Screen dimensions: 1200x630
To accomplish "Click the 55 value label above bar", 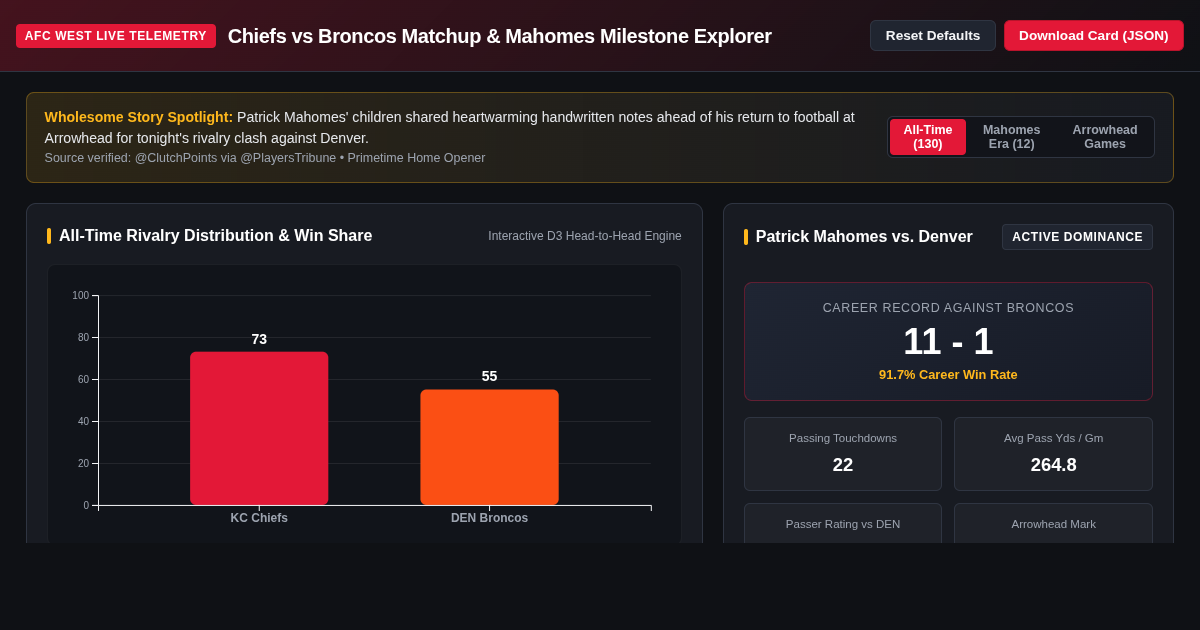I will pyautogui.click(x=489, y=376).
